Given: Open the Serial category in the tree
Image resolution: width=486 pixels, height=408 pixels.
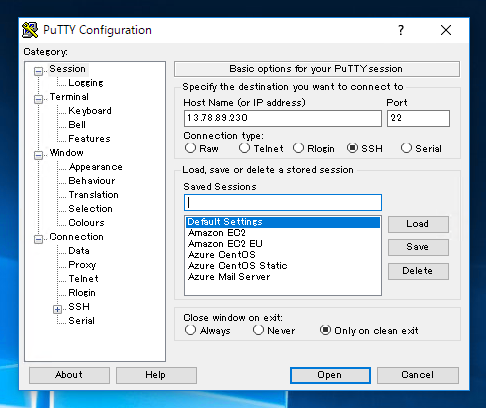Looking at the screenshot, I should click(x=81, y=321).
